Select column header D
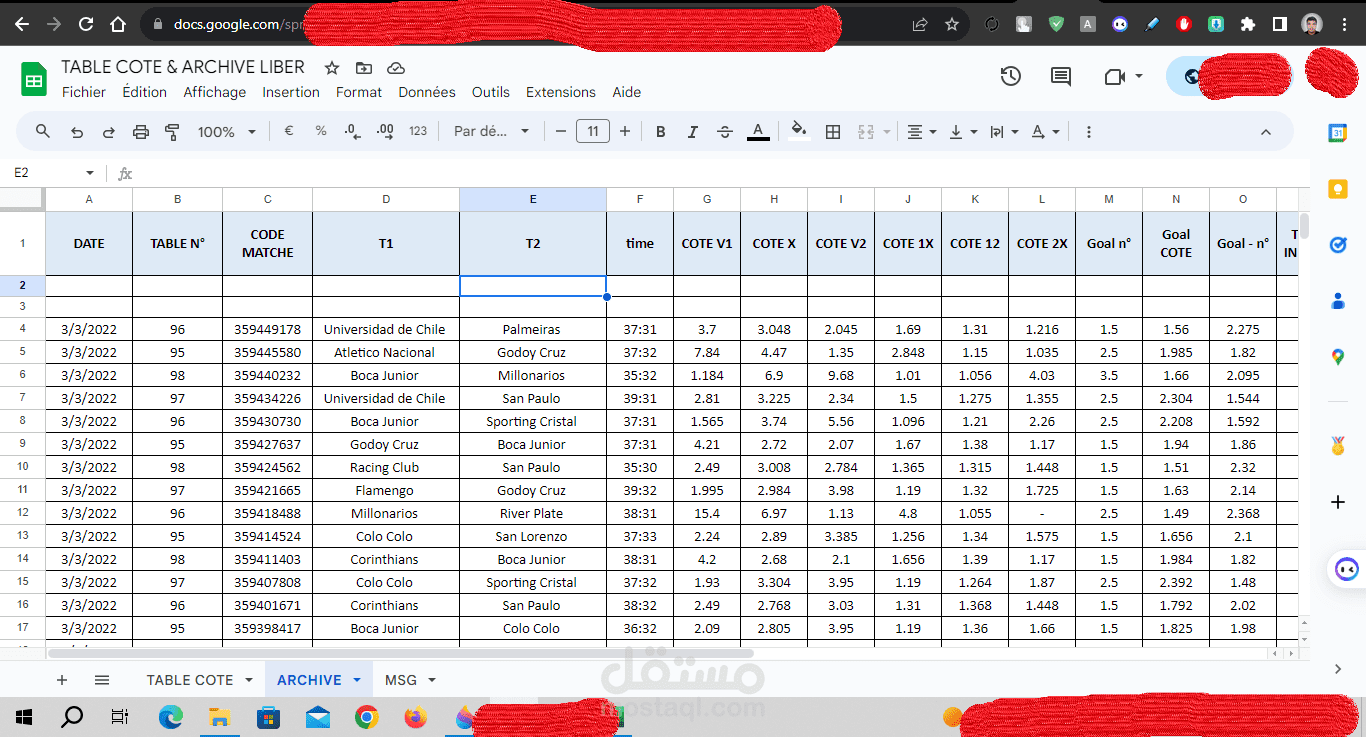 (x=386, y=199)
